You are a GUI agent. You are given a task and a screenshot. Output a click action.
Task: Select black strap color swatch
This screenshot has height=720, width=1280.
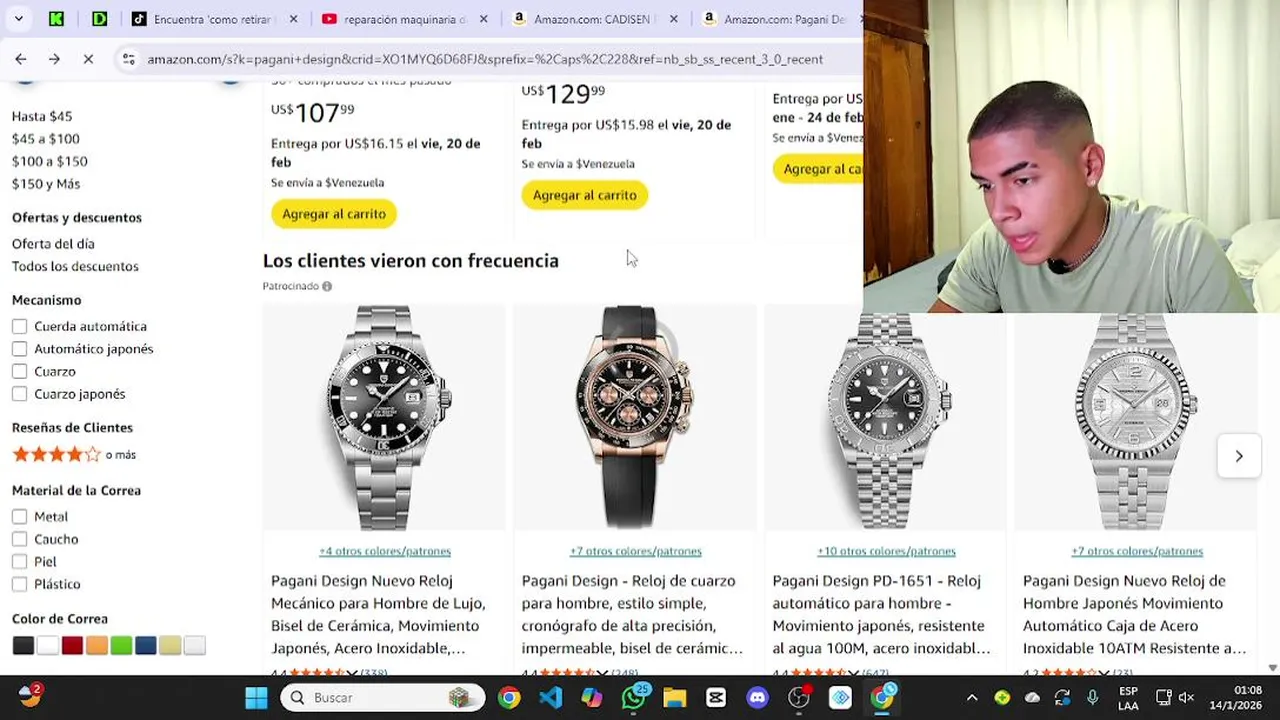[x=23, y=646]
